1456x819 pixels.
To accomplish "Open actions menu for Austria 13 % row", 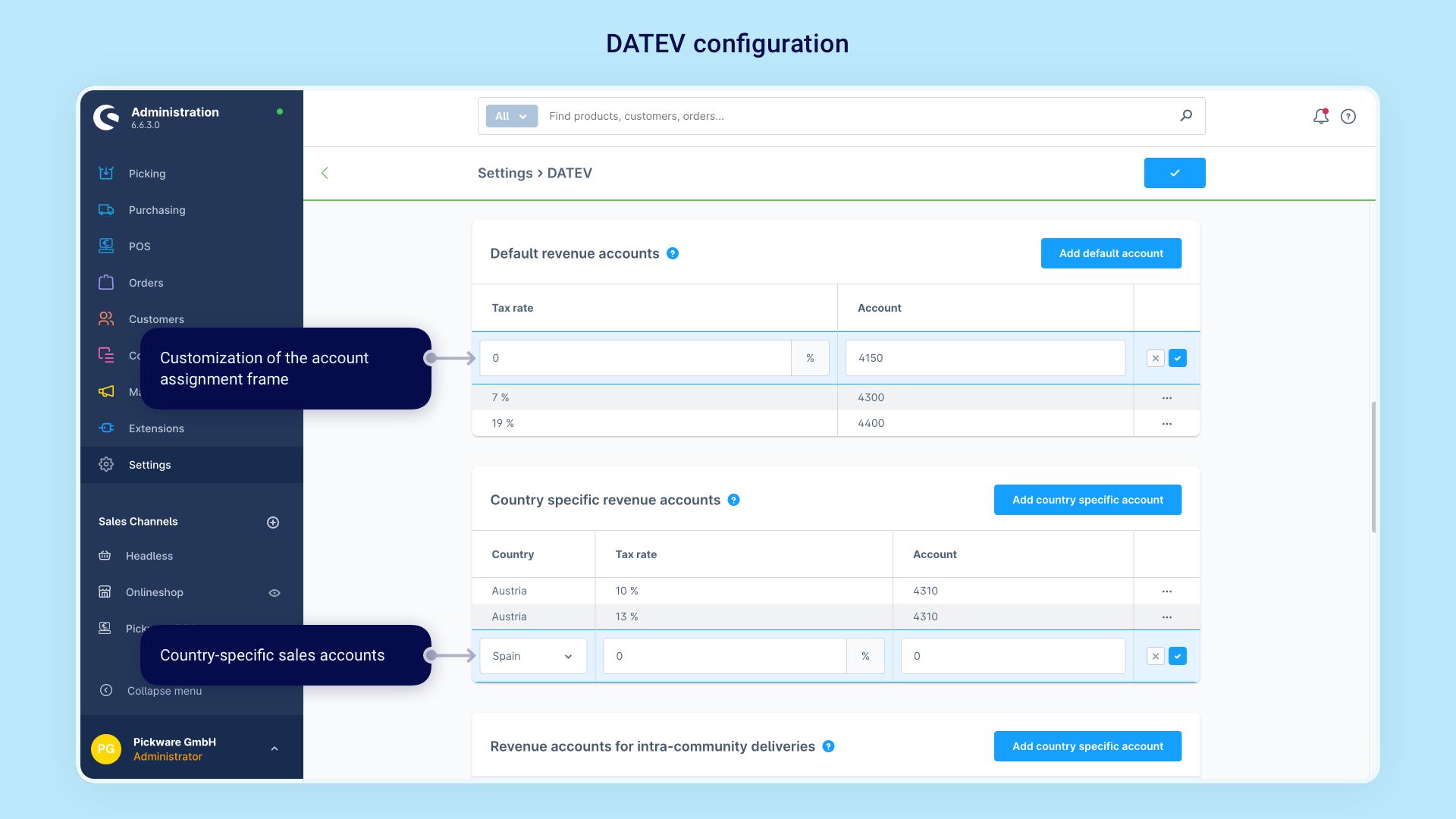I will point(1167,617).
